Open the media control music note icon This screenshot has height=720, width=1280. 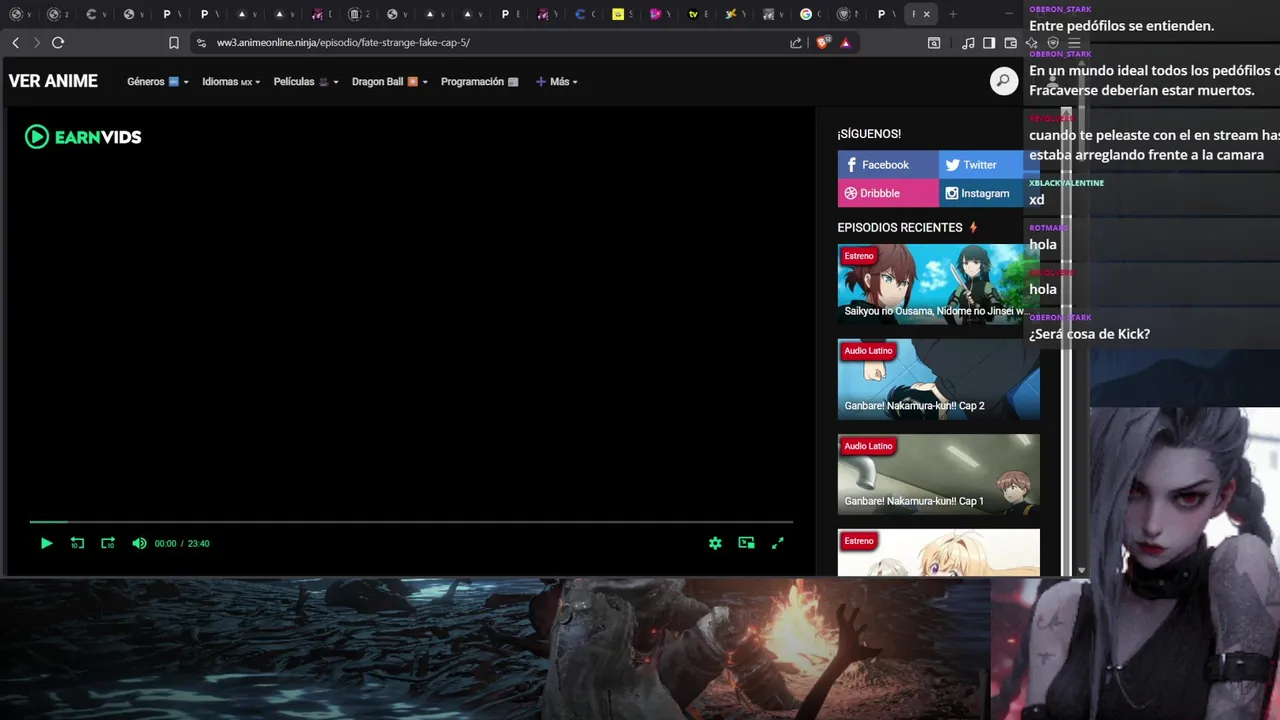[x=968, y=43]
